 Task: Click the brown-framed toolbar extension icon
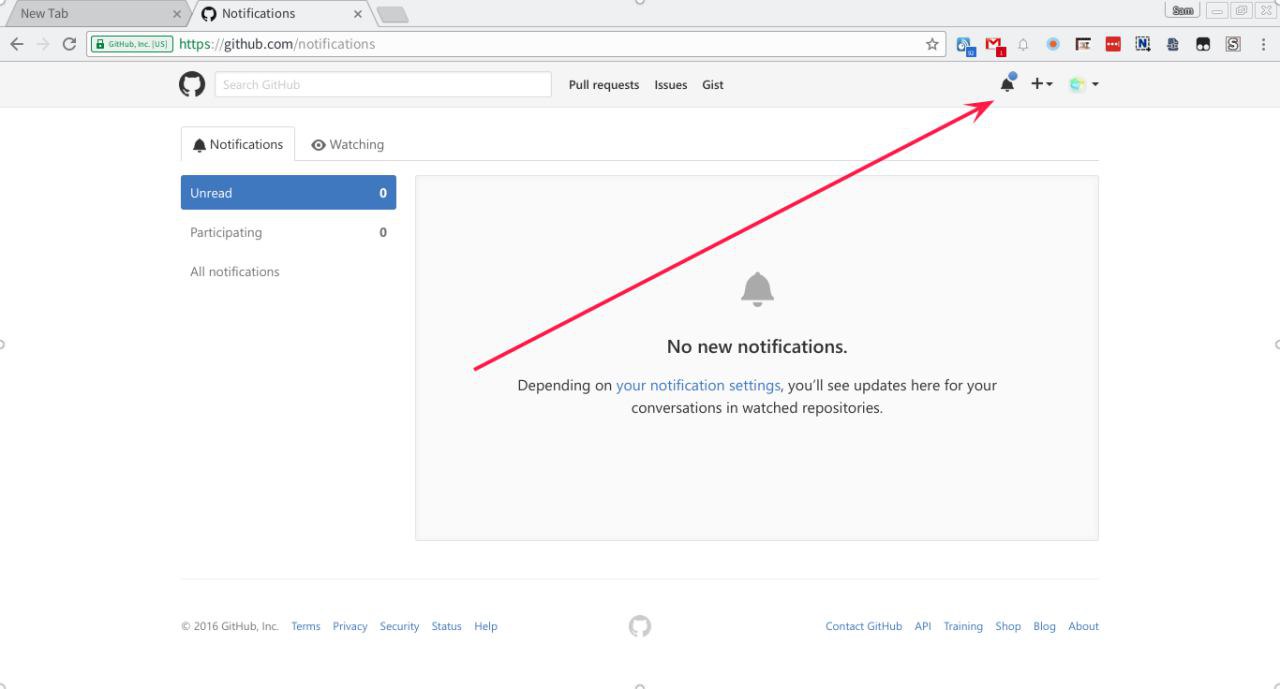pos(1083,44)
